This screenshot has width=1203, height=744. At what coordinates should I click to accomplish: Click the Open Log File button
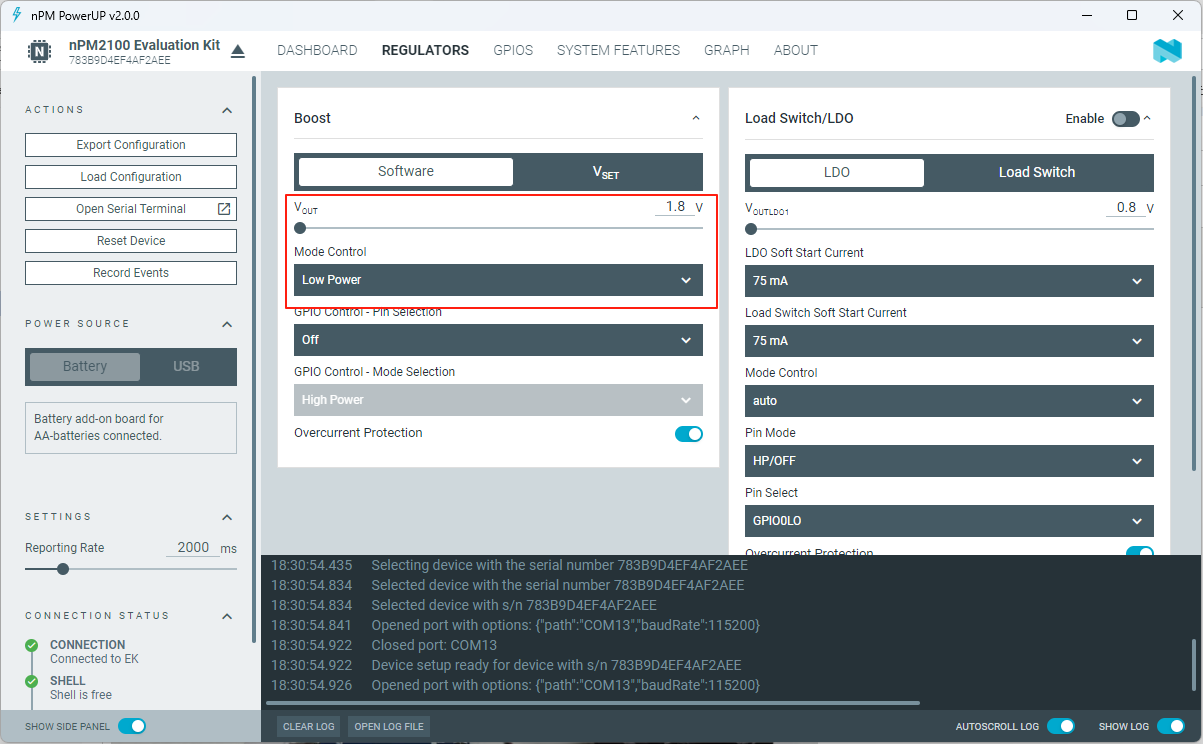point(389,727)
